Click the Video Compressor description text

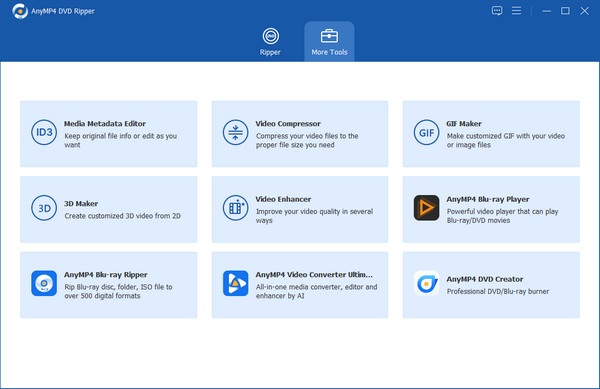[x=307, y=140]
